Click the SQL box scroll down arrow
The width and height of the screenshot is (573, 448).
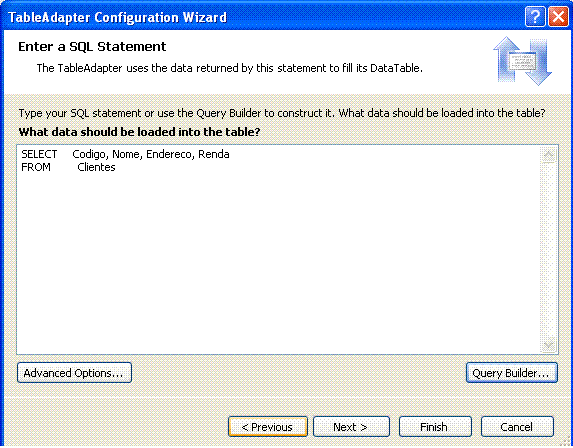(549, 345)
